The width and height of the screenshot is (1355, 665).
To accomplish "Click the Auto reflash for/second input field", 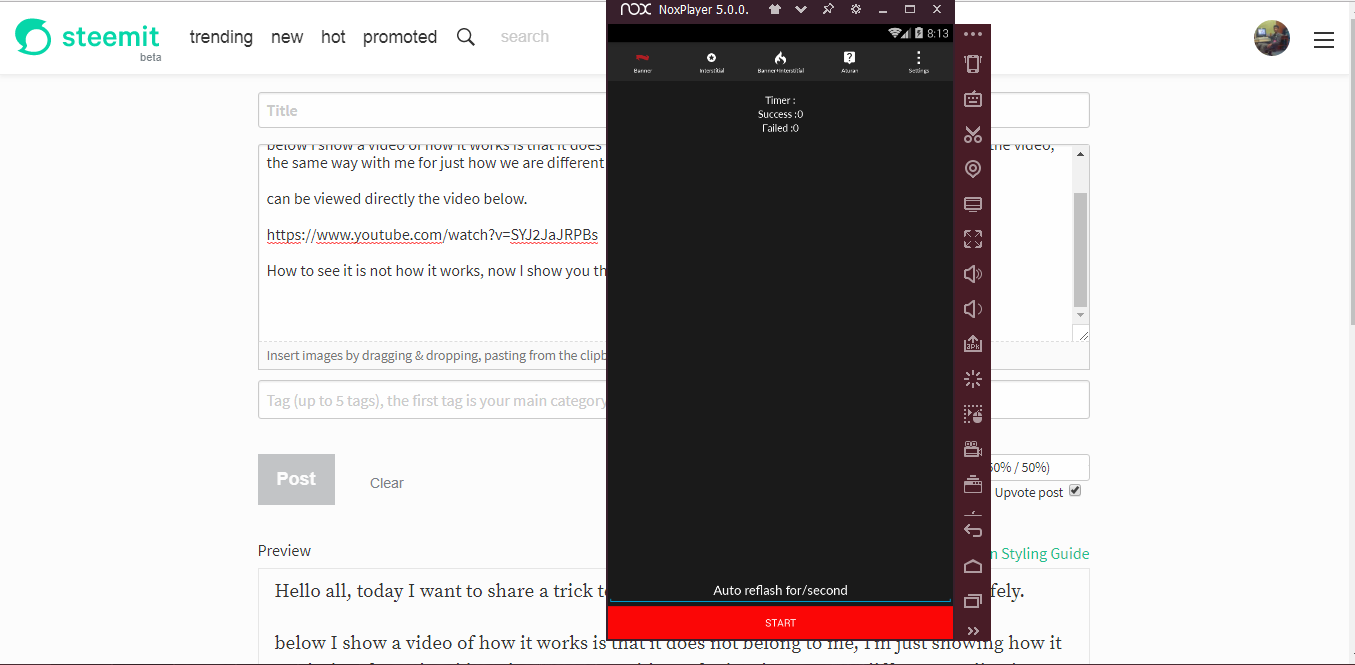I will [x=780, y=590].
